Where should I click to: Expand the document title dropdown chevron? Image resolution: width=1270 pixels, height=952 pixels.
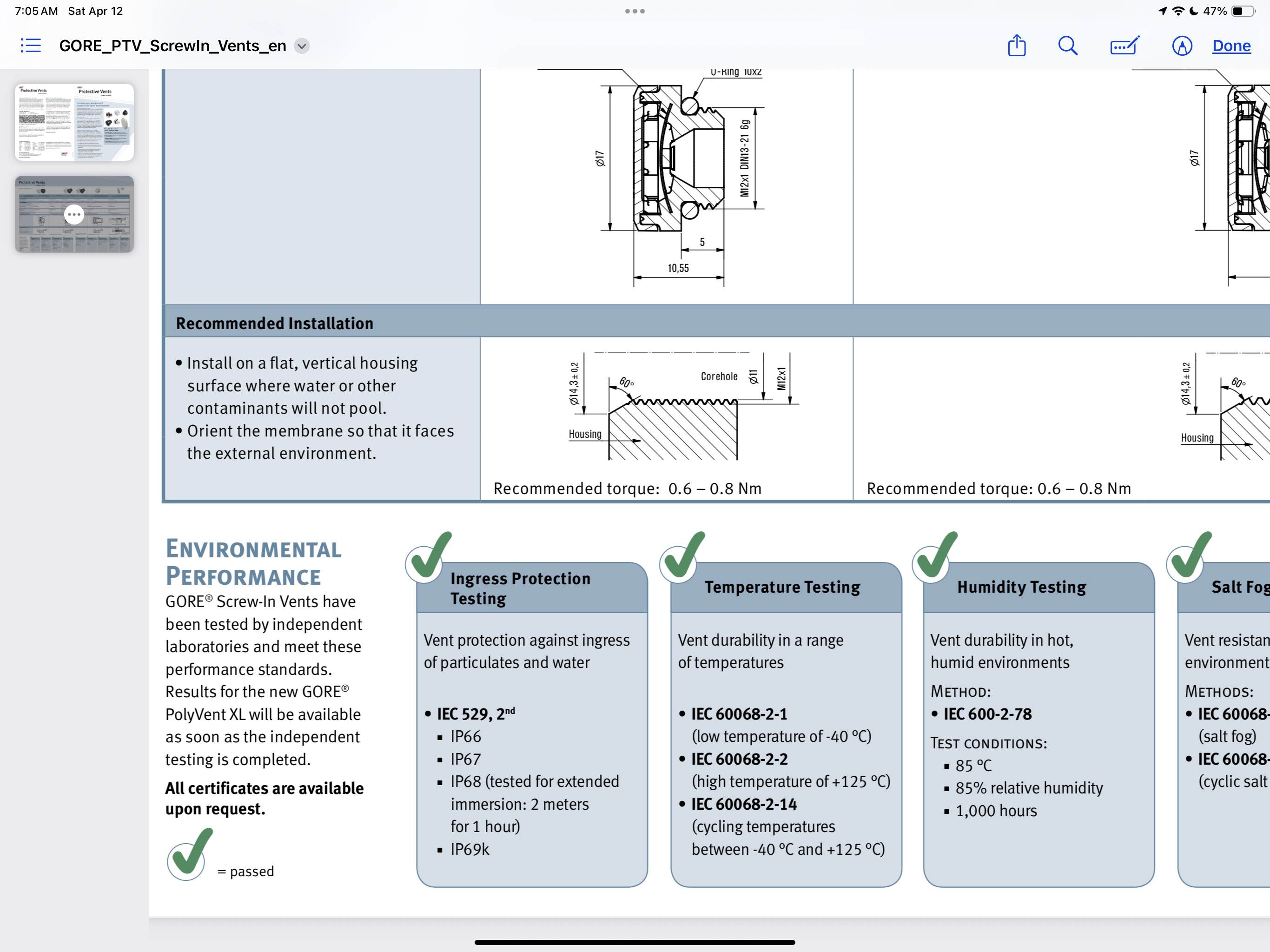coord(302,46)
